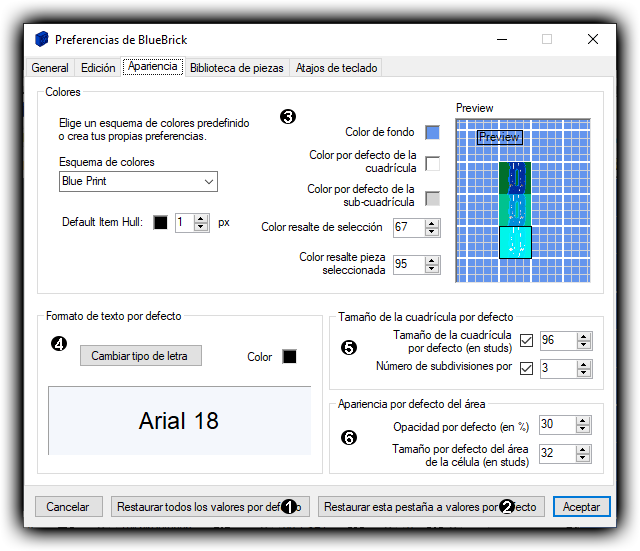Increase number of subdivisions value
Screen dimensions: 640x551
pos(584,364)
